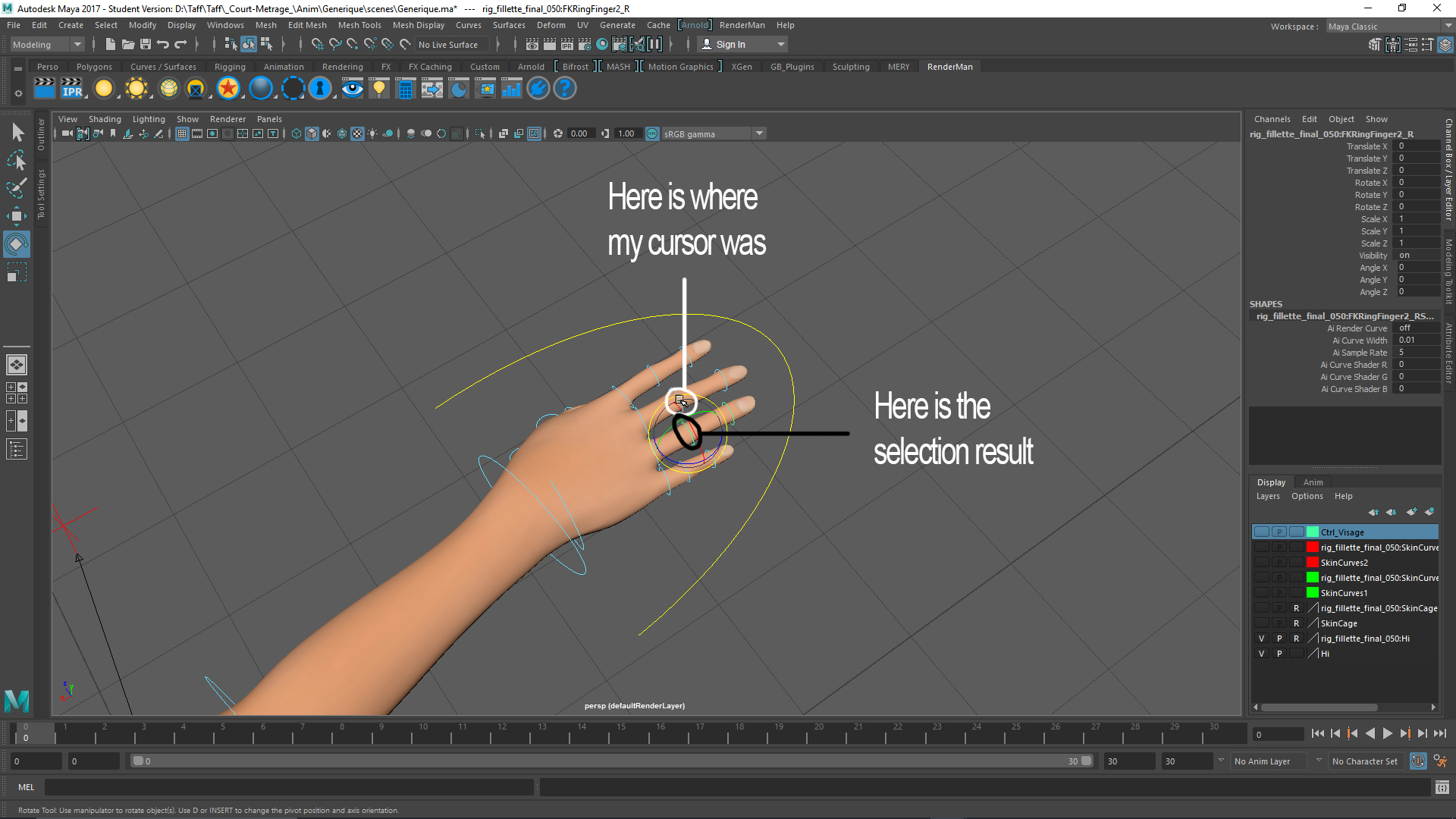Screen dimensions: 1456x819
Task: Activate Wireframe on Shaded in viewport toolbar
Action: tap(343, 133)
